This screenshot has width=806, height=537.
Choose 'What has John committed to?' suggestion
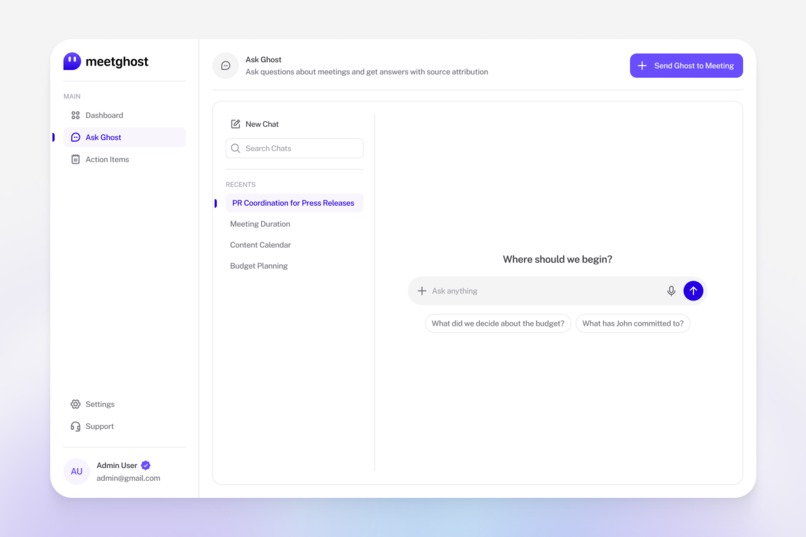click(x=633, y=323)
